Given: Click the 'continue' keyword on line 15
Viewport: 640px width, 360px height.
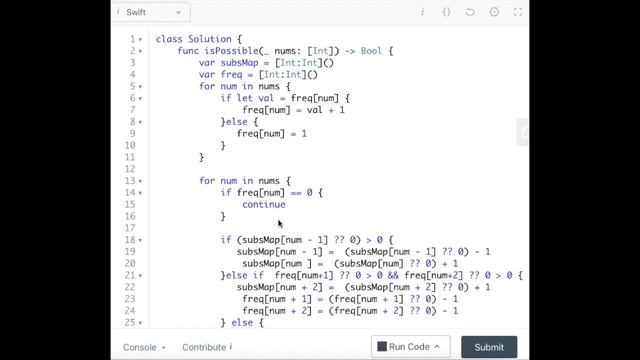Looking at the screenshot, I should [x=264, y=204].
